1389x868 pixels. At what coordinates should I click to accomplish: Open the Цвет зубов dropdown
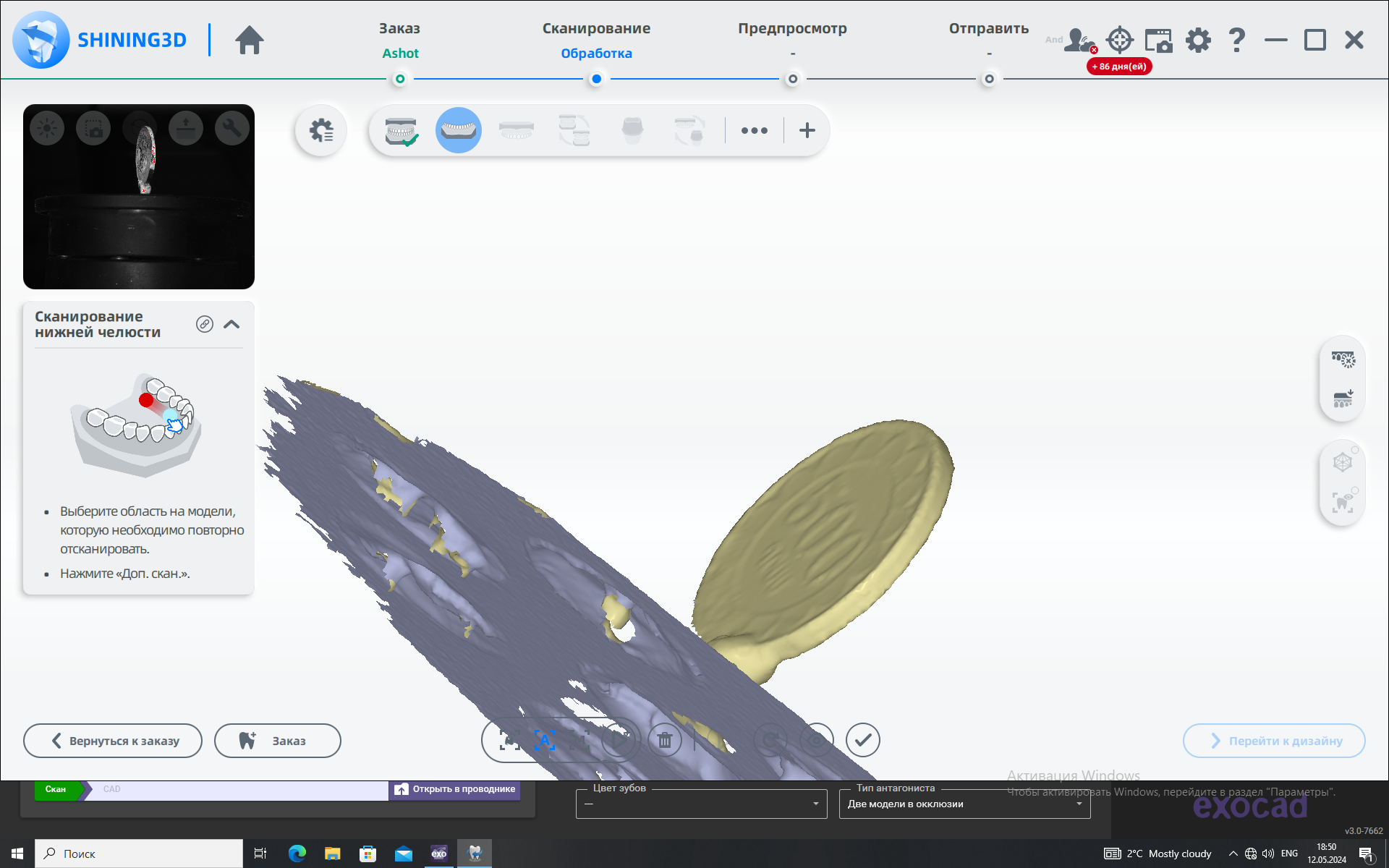coord(701,804)
